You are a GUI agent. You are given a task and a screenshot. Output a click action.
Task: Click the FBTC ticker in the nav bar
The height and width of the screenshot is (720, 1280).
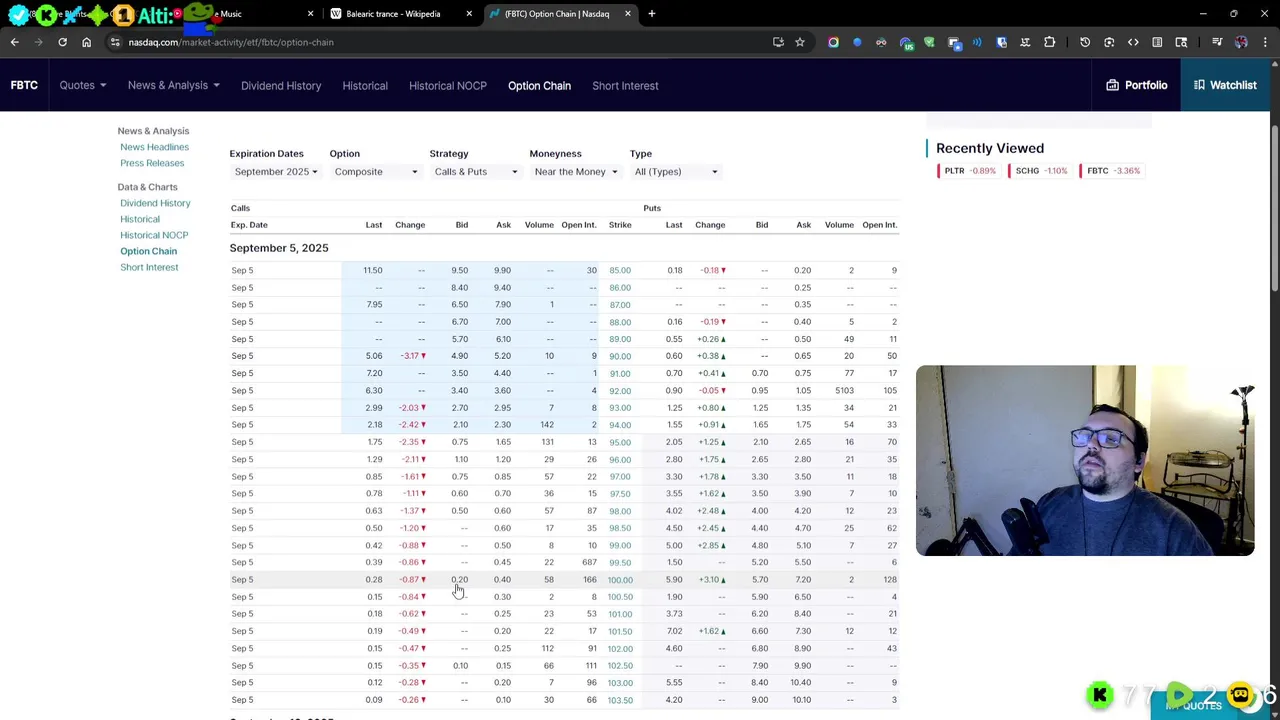[24, 85]
